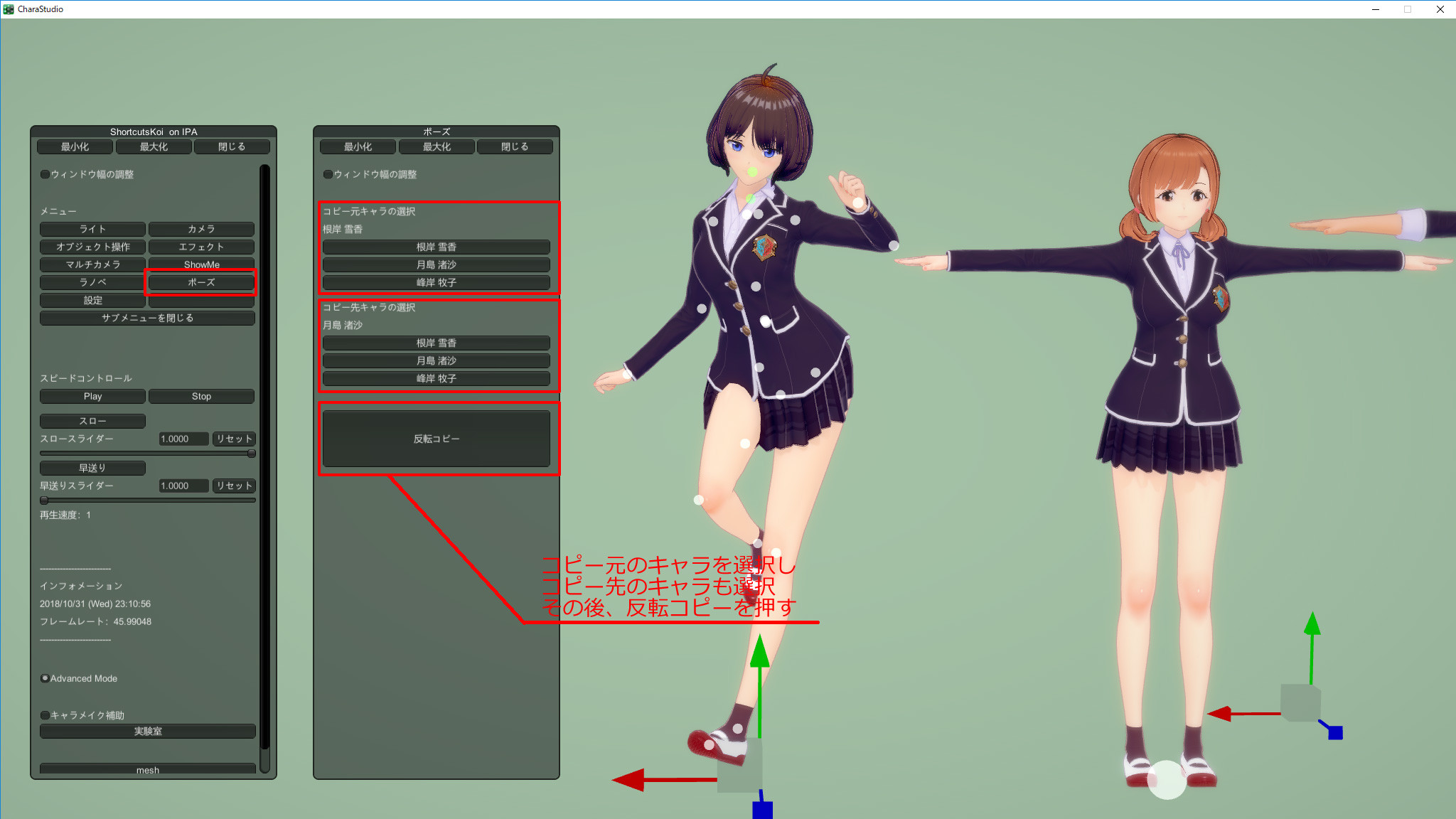This screenshot has width=1456, height=819.
Task: Click the 早送りスライダー value field
Action: [183, 486]
